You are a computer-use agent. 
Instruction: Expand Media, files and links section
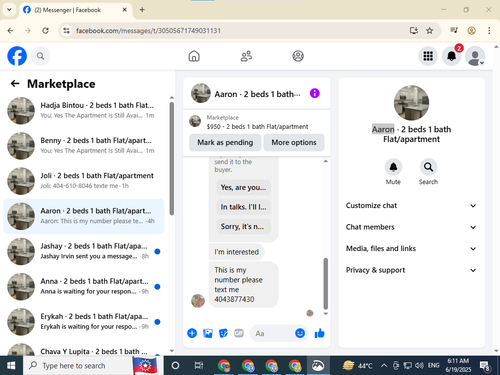click(411, 249)
